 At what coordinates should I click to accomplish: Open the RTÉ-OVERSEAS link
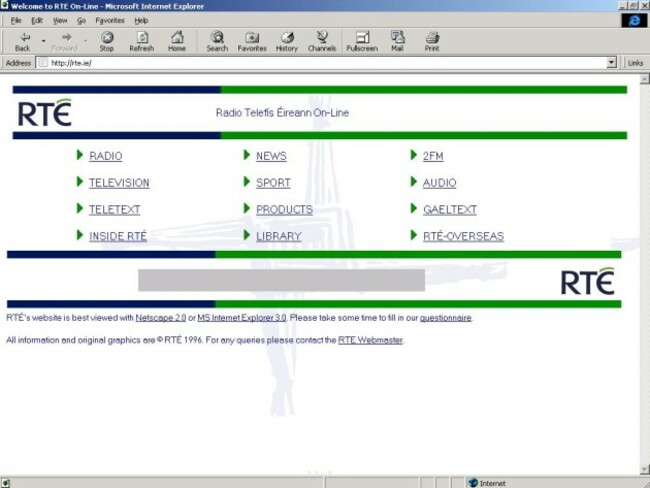pyautogui.click(x=463, y=236)
